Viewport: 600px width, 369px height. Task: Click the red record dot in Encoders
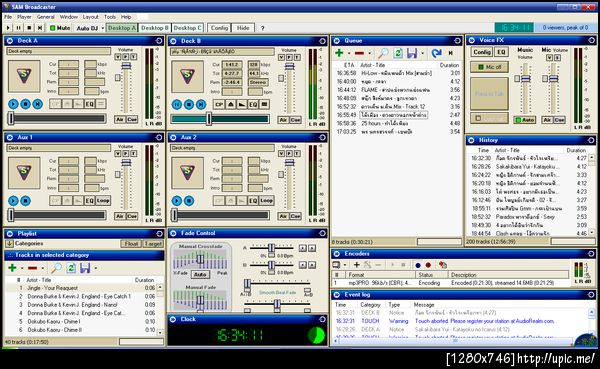click(x=428, y=265)
